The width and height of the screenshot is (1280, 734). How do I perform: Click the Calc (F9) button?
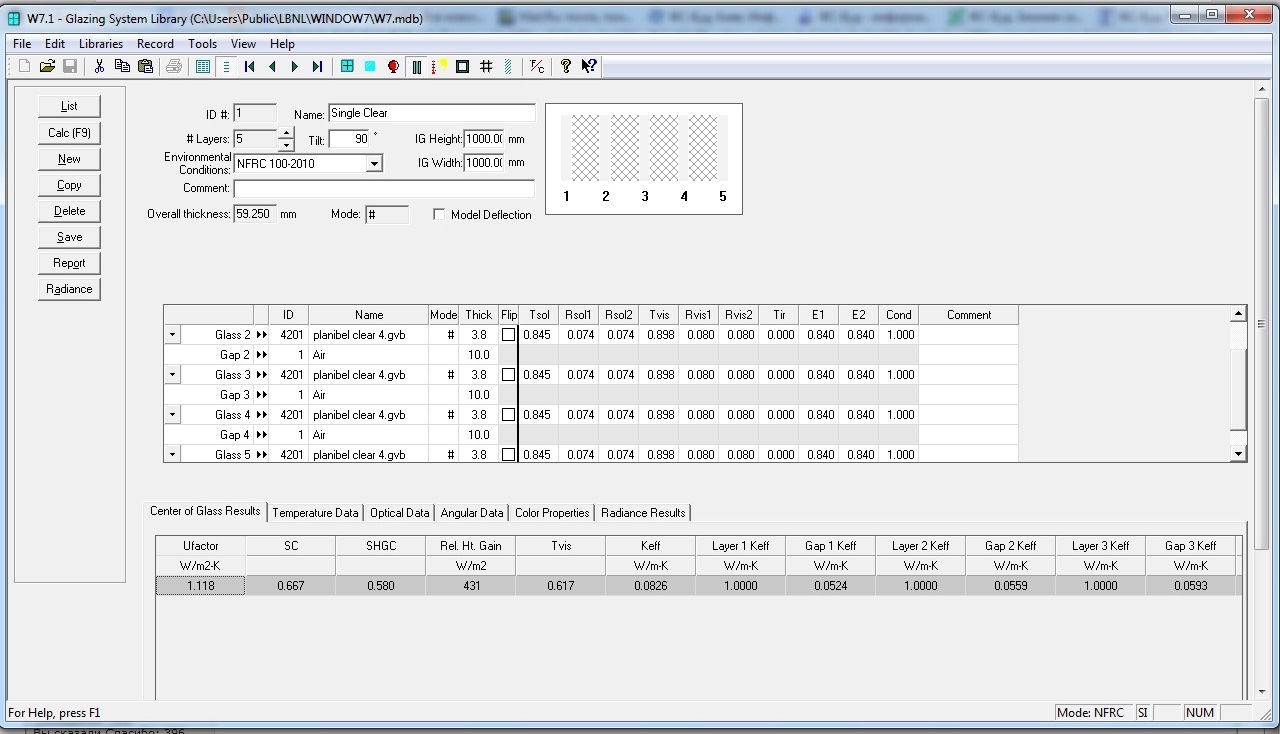click(x=69, y=133)
